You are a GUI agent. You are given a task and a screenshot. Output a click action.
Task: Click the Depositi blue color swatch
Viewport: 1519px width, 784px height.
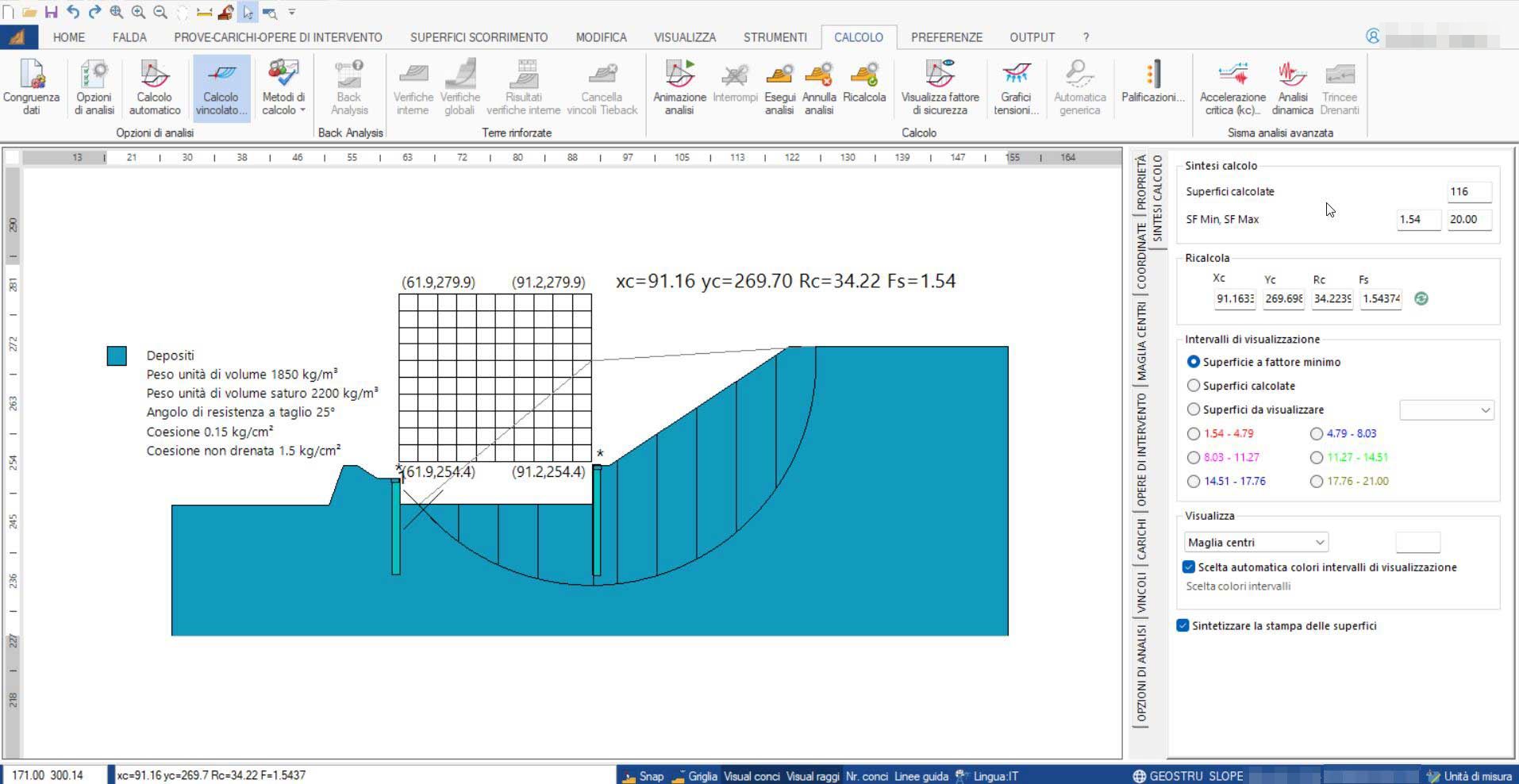(x=117, y=356)
